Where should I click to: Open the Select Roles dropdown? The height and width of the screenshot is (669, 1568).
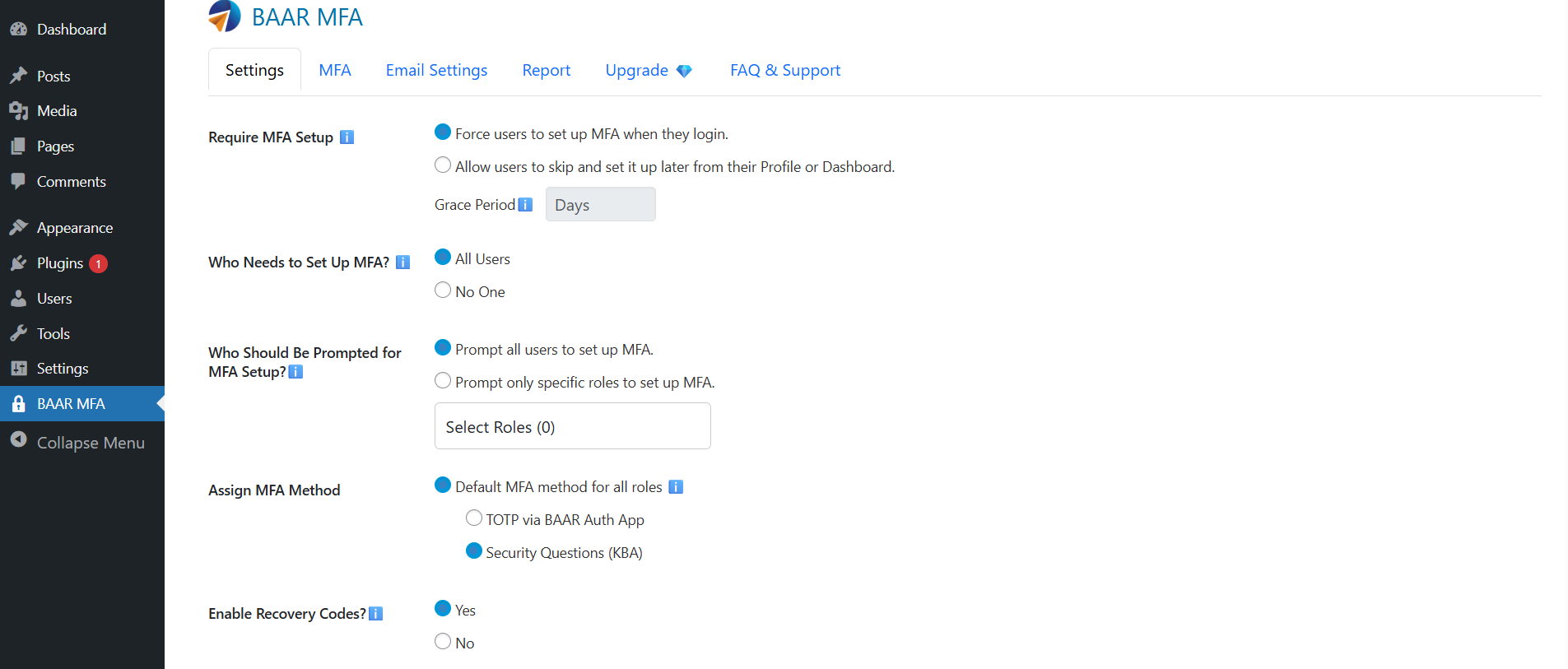click(572, 426)
